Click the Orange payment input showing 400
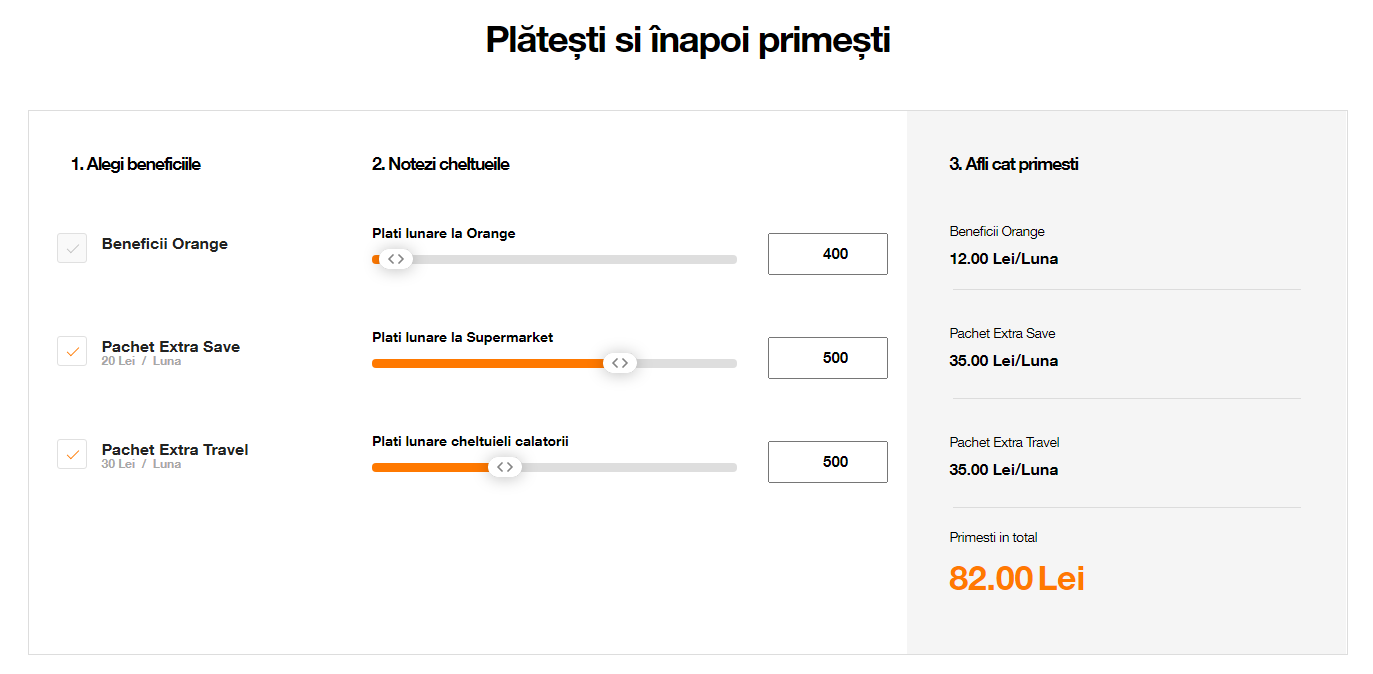1373x674 pixels. 827,254
